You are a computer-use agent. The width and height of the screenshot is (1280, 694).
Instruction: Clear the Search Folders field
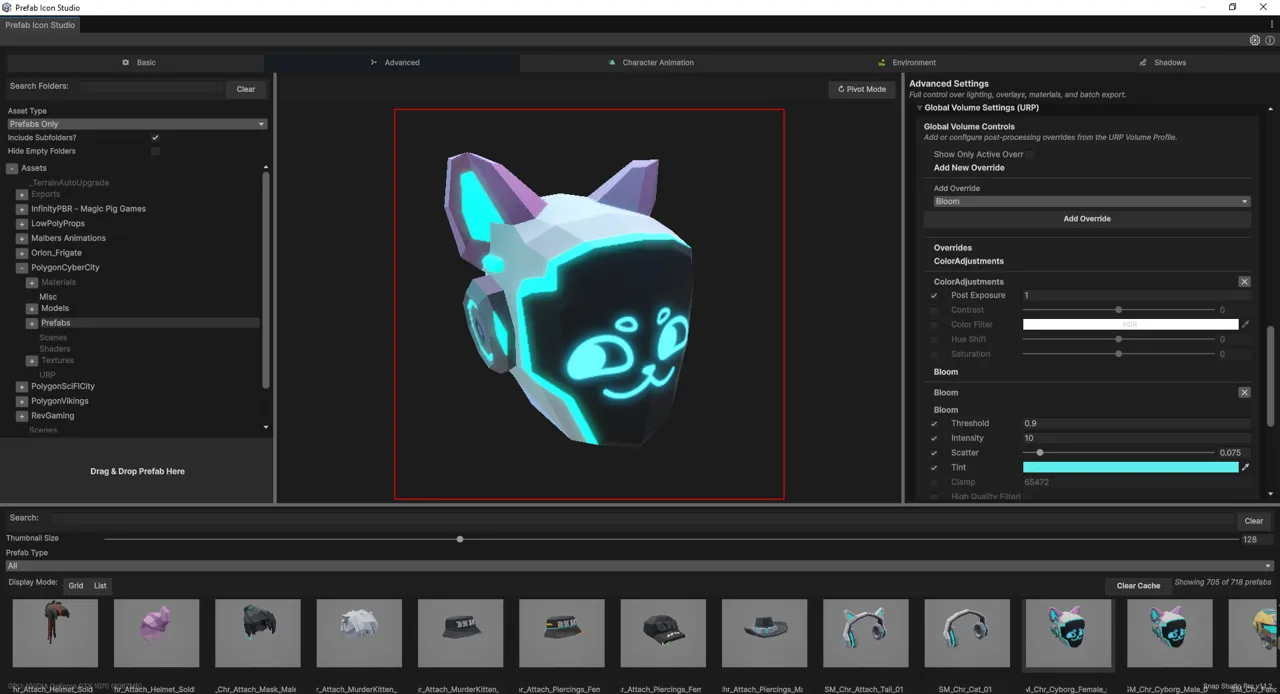pyautogui.click(x=246, y=89)
